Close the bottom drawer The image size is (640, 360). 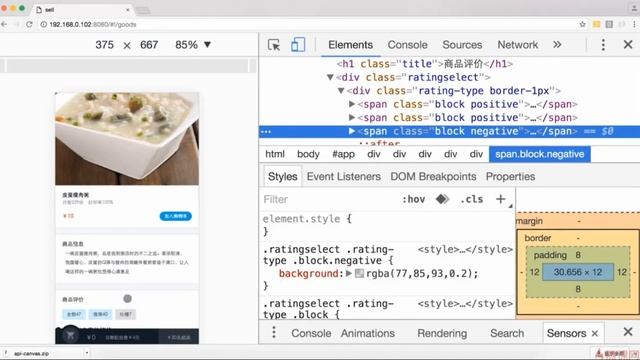[x=628, y=332]
